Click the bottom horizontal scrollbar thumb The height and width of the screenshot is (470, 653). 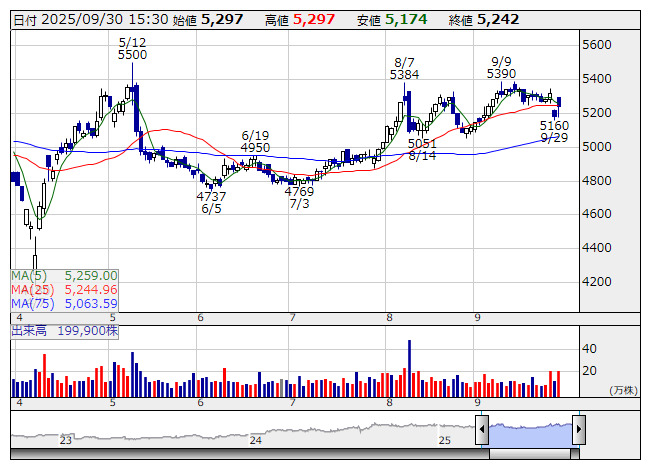tap(530, 454)
